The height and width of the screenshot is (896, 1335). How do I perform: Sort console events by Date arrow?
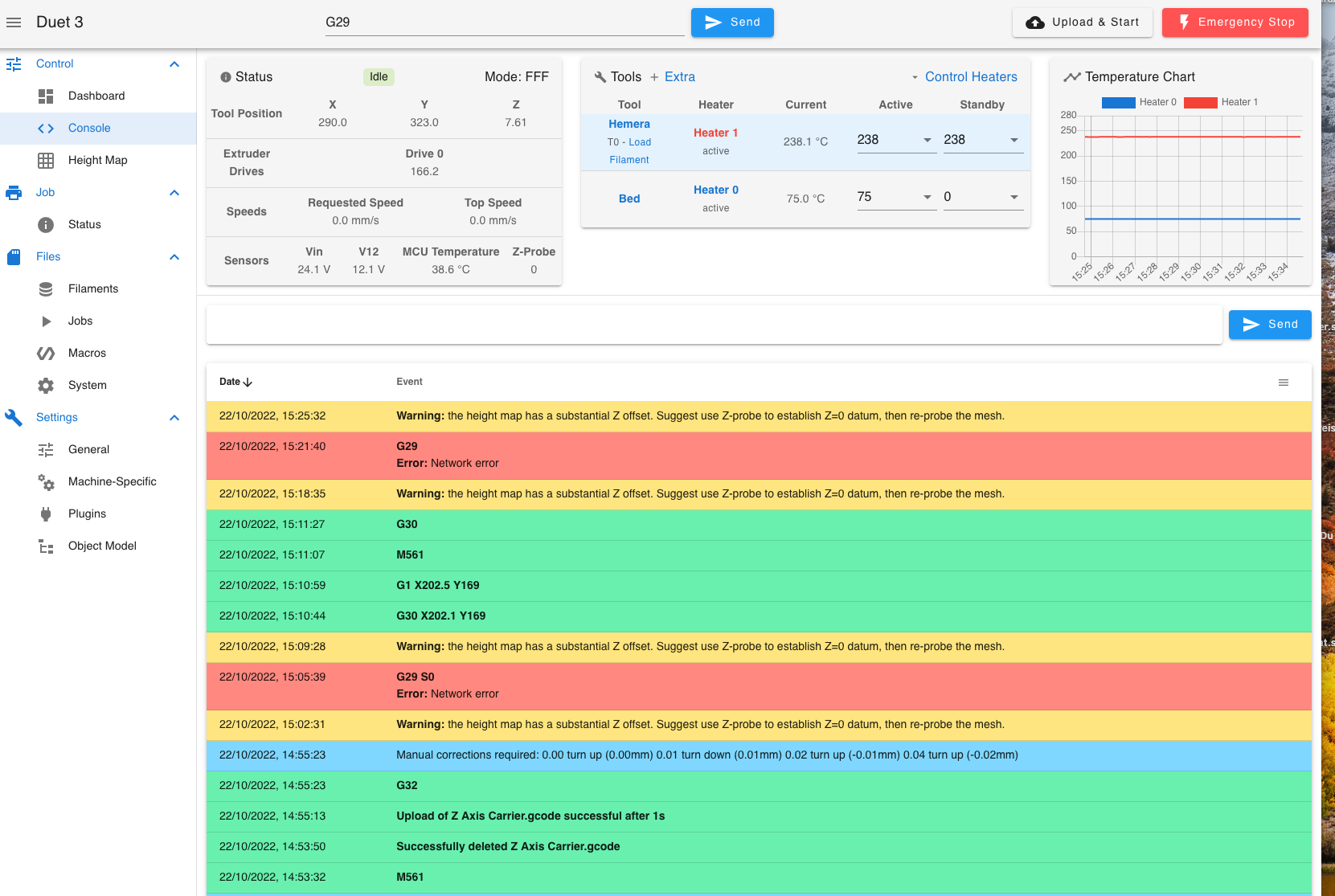click(248, 383)
